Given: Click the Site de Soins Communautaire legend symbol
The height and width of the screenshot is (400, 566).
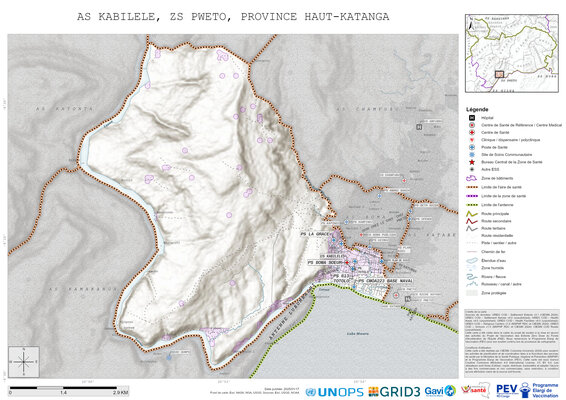Looking at the screenshot, I should [x=471, y=155].
